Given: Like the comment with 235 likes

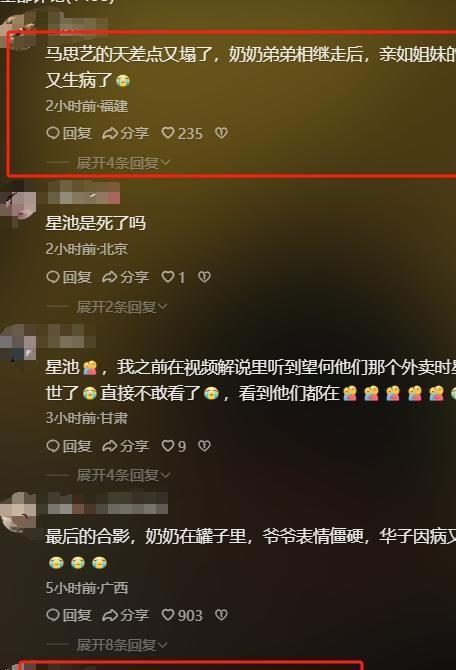Looking at the screenshot, I should click(182, 133).
